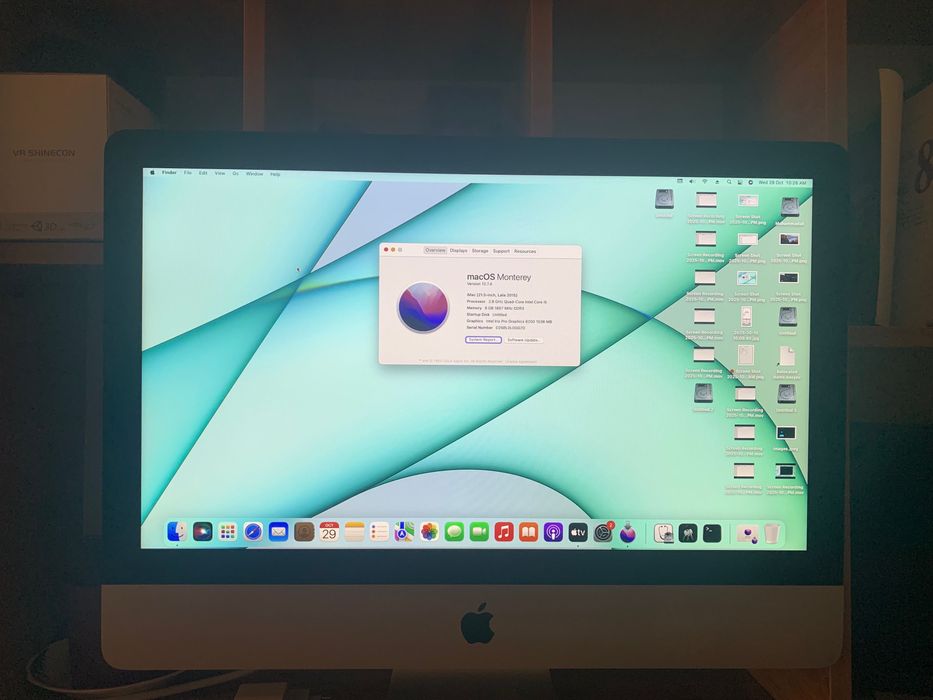The width and height of the screenshot is (933, 700).
Task: Open Music app in the Dock
Action: click(x=504, y=532)
